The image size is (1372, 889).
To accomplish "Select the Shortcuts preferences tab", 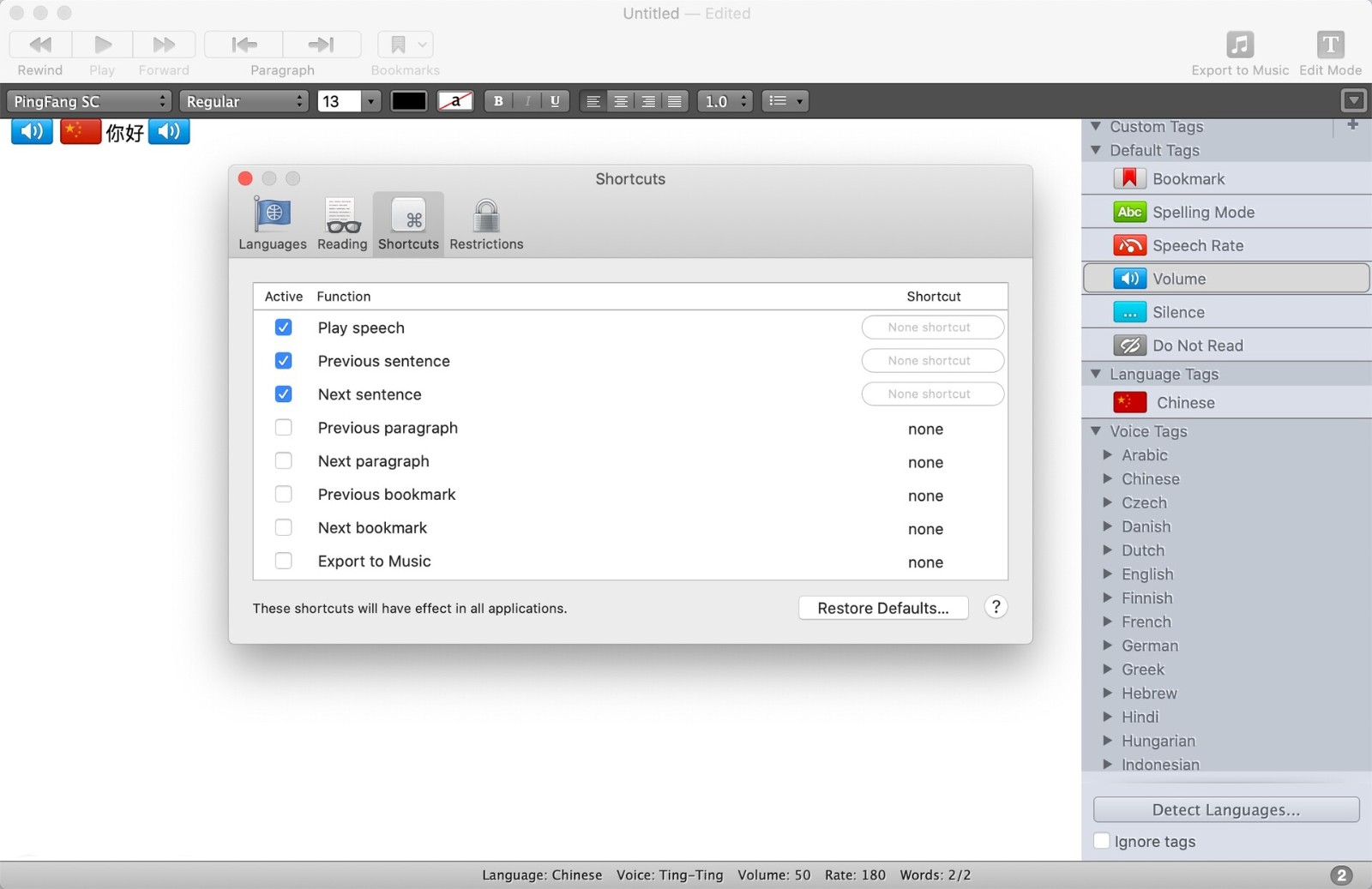I will pos(408,223).
